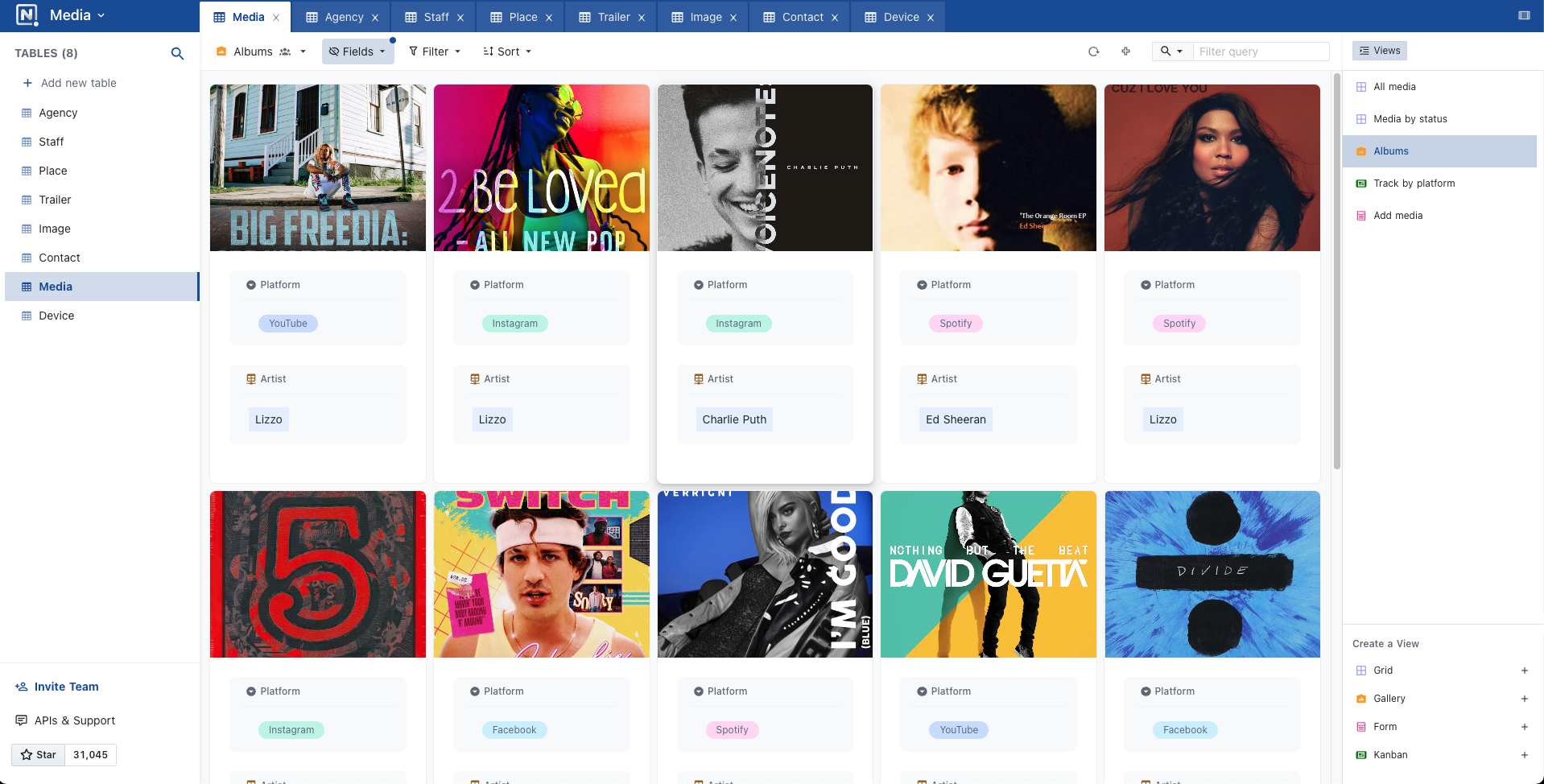
Task: Reload data with the refresh icon
Action: (x=1093, y=52)
